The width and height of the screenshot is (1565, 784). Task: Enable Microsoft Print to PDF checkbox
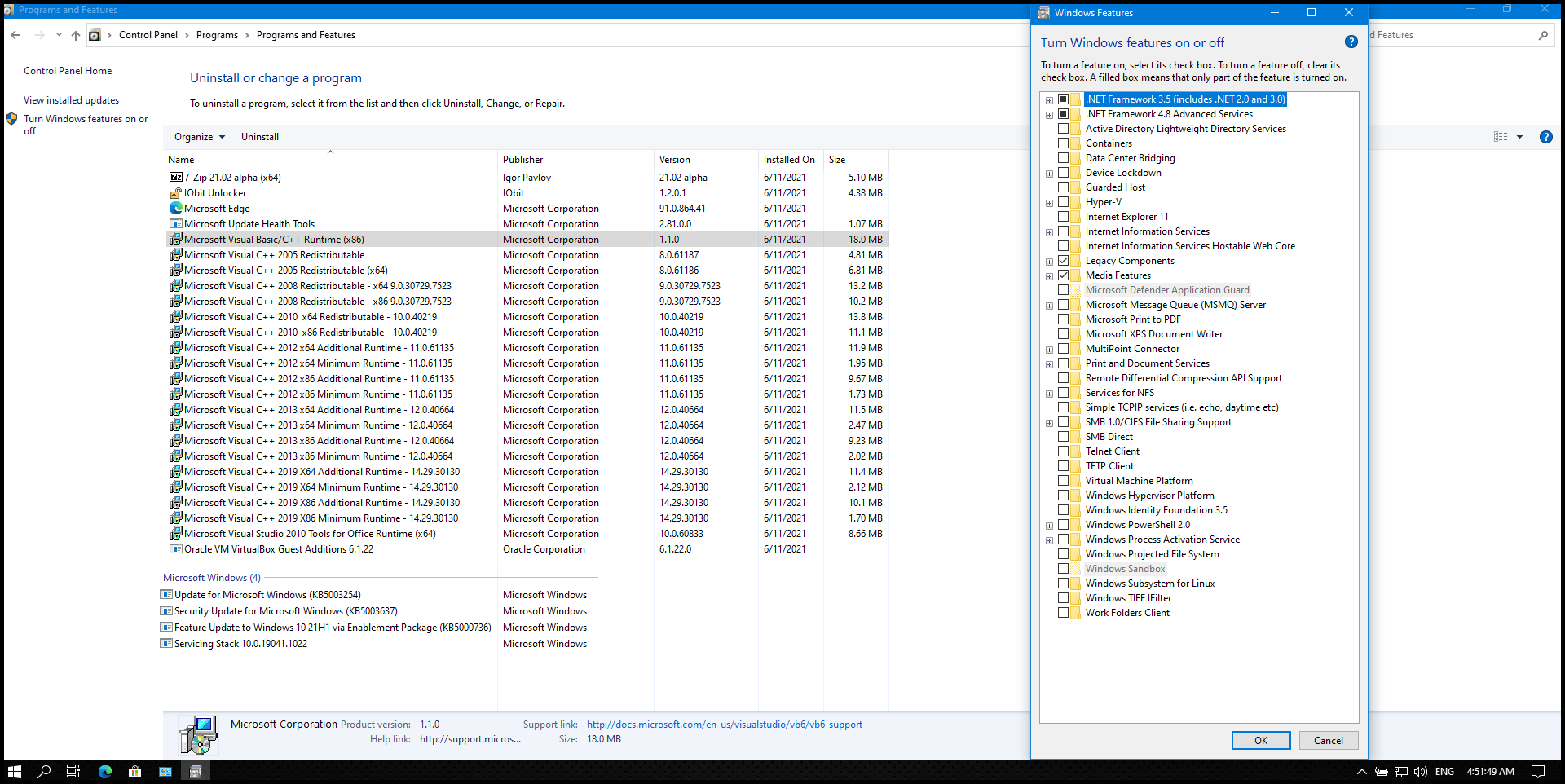(x=1063, y=319)
